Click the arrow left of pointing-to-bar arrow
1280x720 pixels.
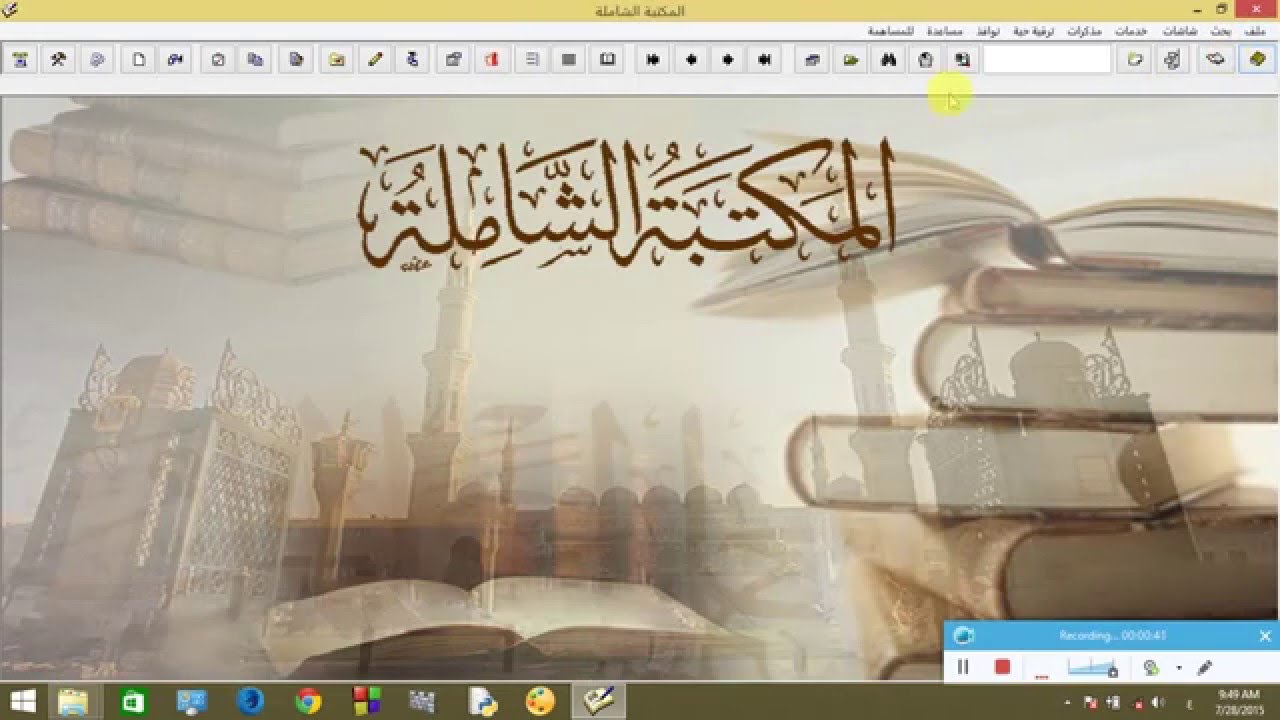point(728,60)
